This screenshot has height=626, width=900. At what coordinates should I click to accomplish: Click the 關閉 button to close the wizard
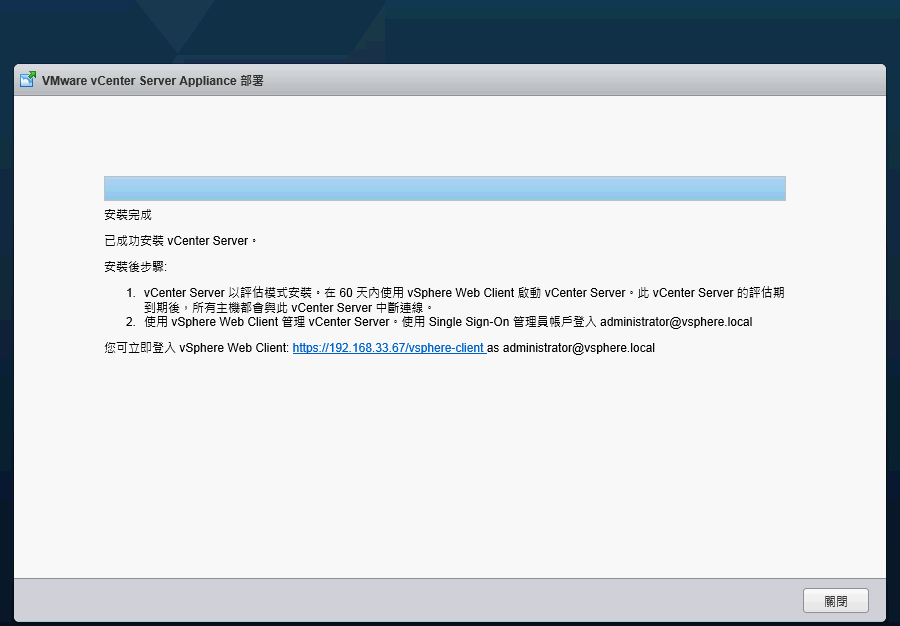pos(835,601)
